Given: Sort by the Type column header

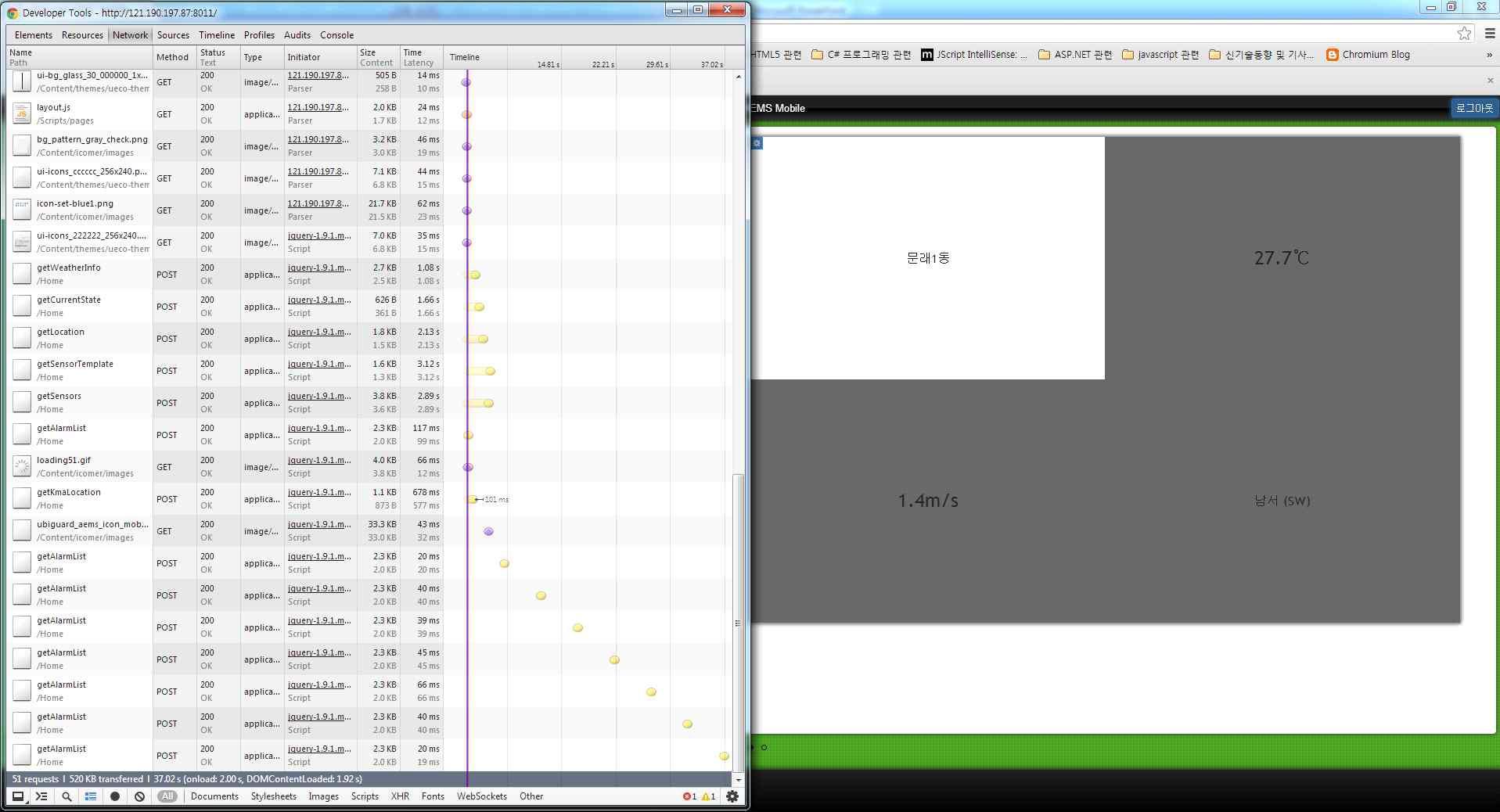Looking at the screenshot, I should [262, 57].
